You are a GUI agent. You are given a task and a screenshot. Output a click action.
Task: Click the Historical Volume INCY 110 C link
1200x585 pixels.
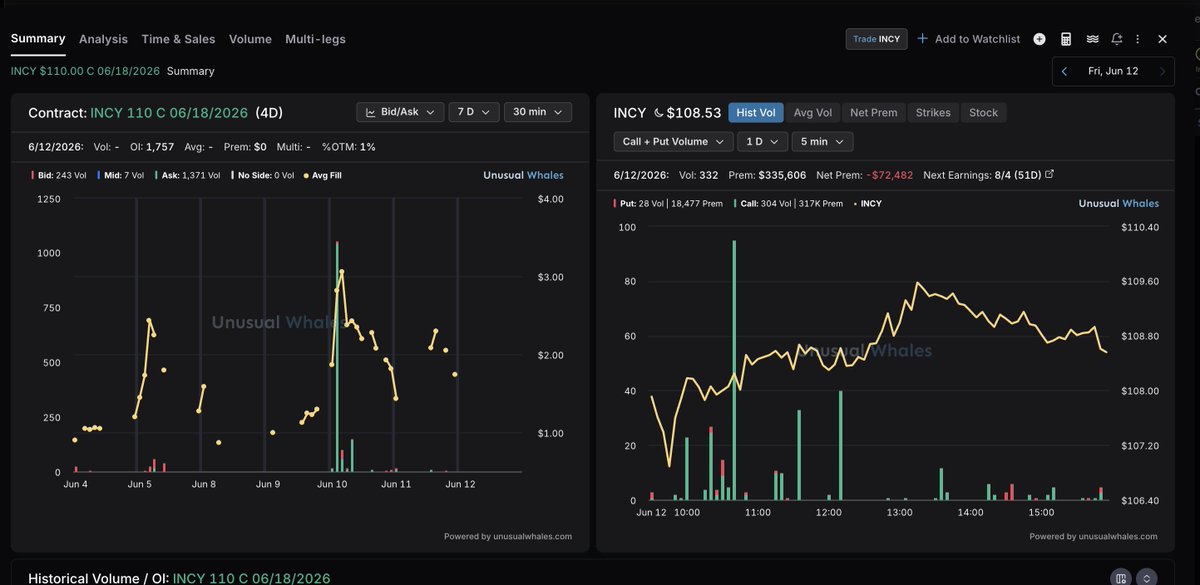pos(251,578)
